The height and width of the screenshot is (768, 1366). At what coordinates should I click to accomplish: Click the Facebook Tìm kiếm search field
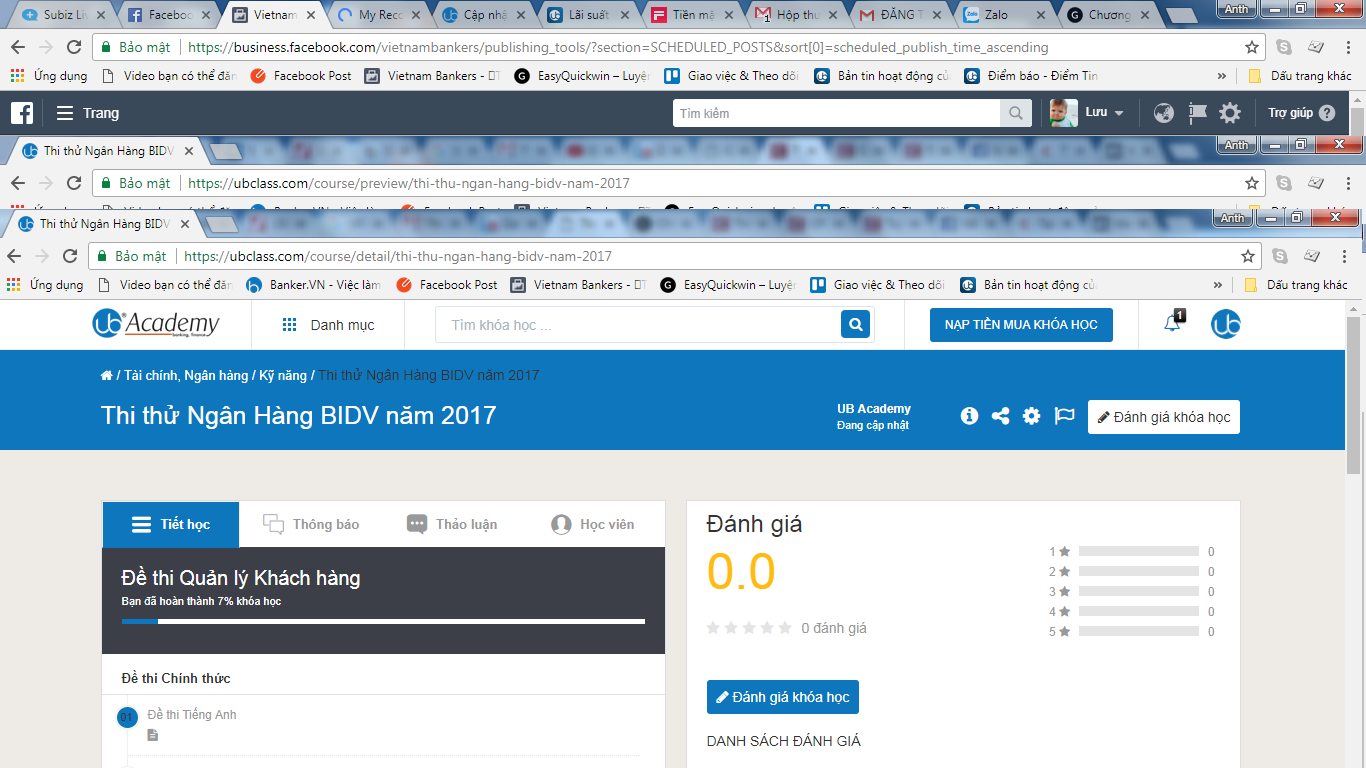(x=837, y=113)
